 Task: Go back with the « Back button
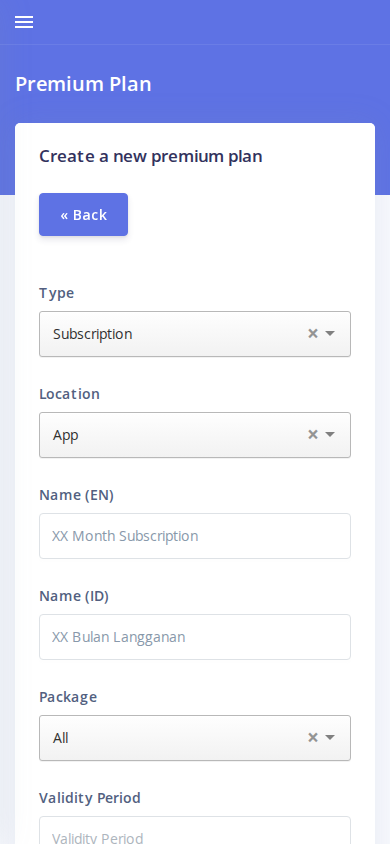click(x=83, y=214)
